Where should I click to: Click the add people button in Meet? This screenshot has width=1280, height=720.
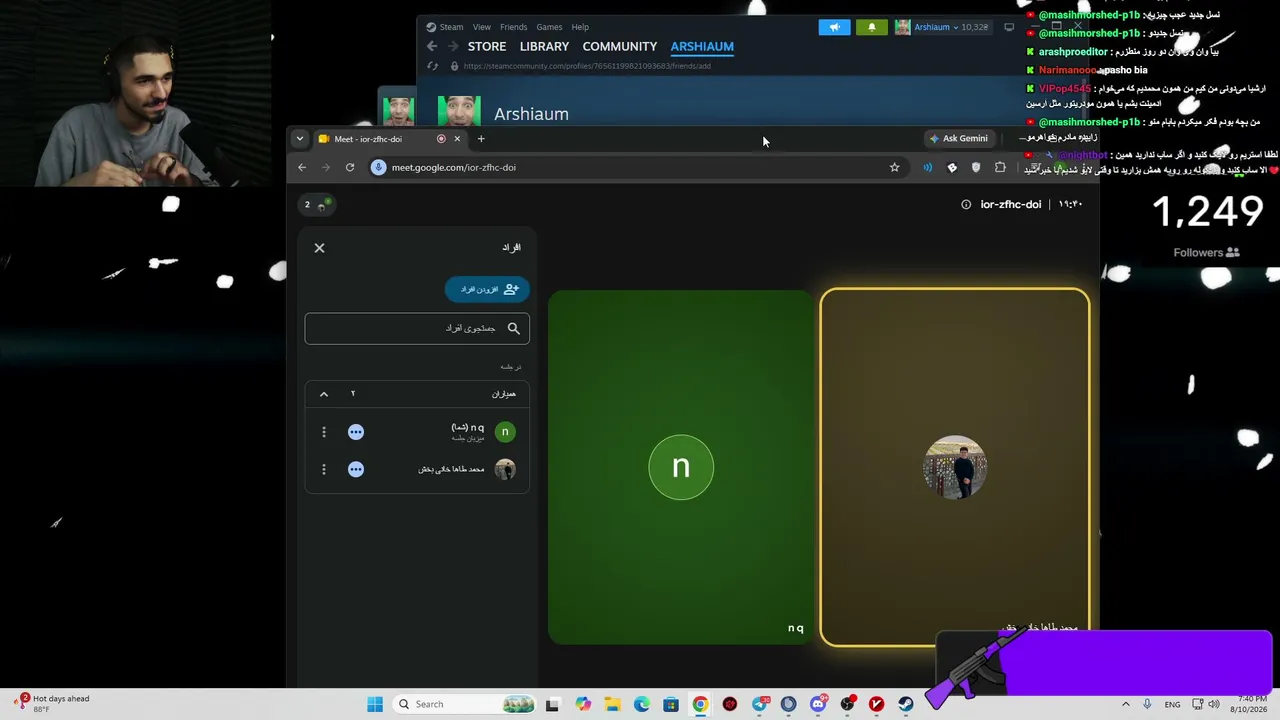(x=487, y=289)
